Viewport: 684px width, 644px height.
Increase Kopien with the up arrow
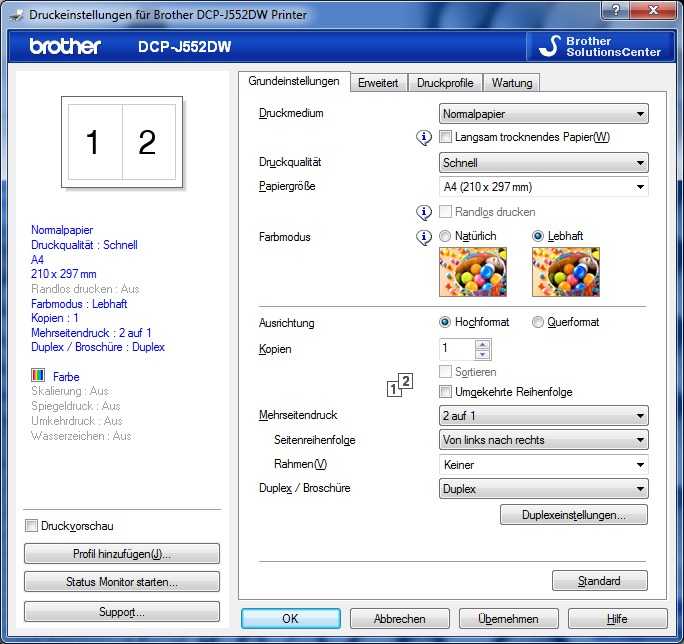click(x=482, y=345)
